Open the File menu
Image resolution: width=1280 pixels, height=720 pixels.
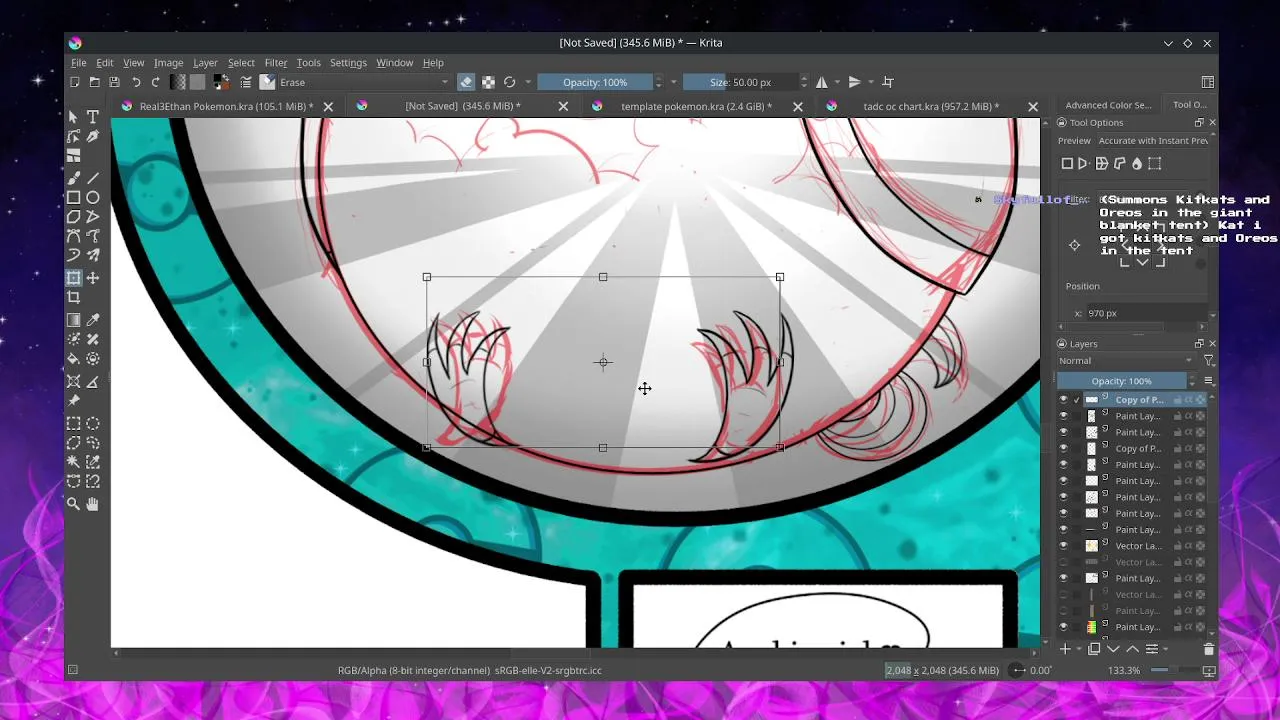click(x=79, y=63)
